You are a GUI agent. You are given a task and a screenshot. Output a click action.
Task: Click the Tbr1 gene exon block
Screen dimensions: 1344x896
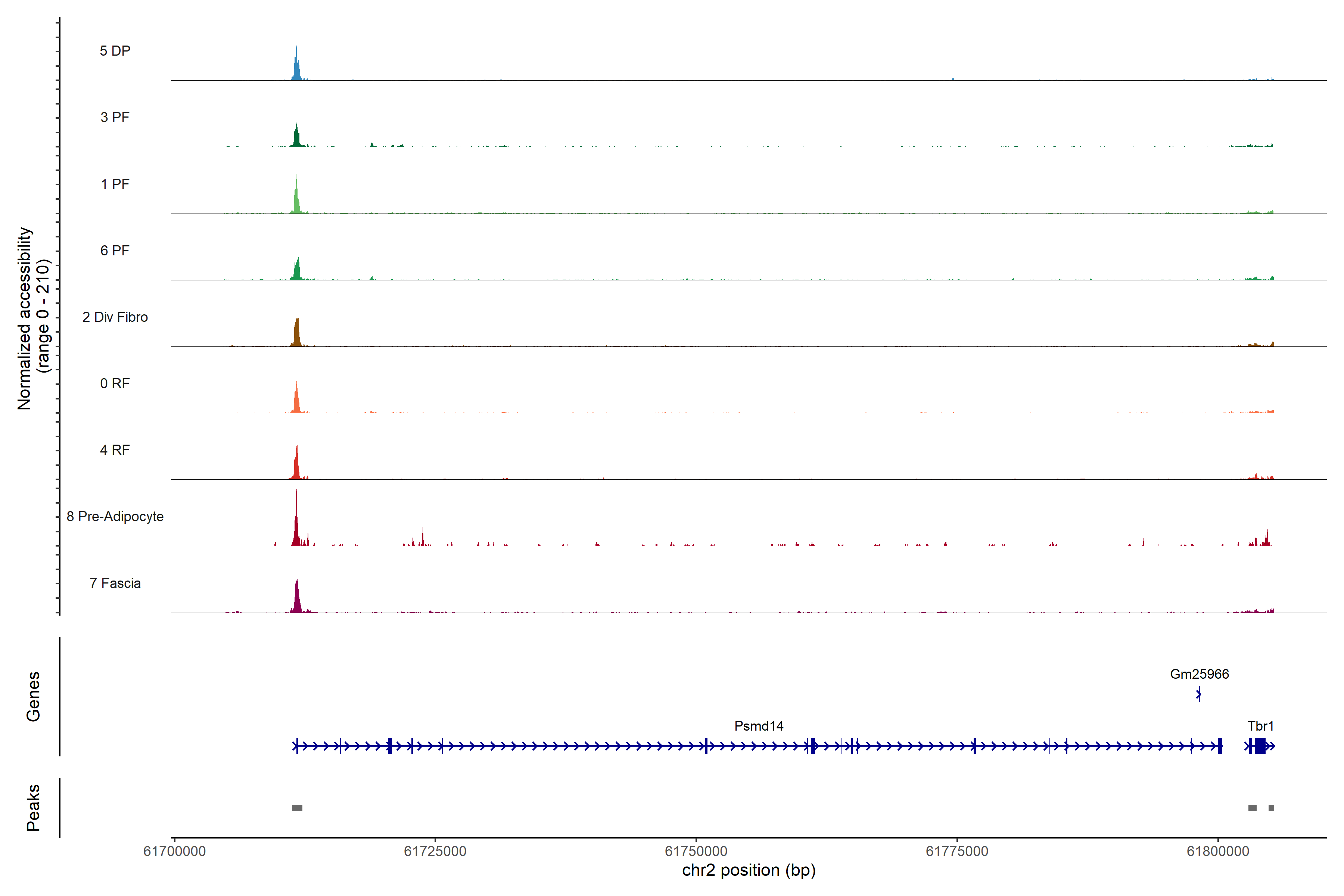tap(1260, 746)
